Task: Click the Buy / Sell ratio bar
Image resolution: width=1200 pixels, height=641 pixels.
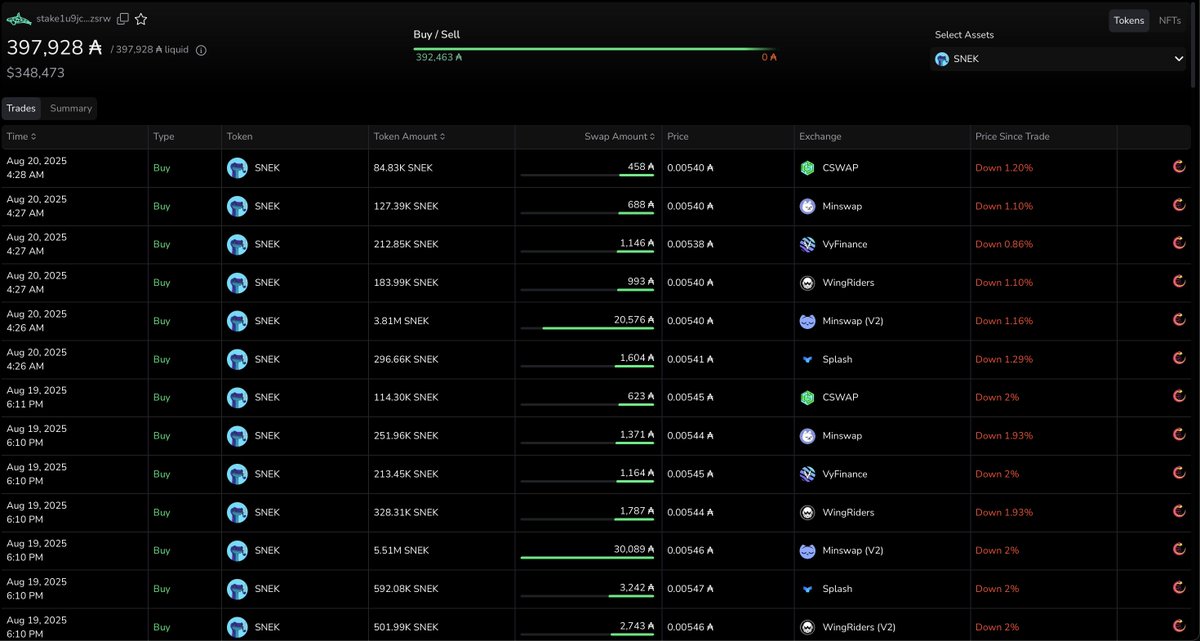Action: pos(595,48)
